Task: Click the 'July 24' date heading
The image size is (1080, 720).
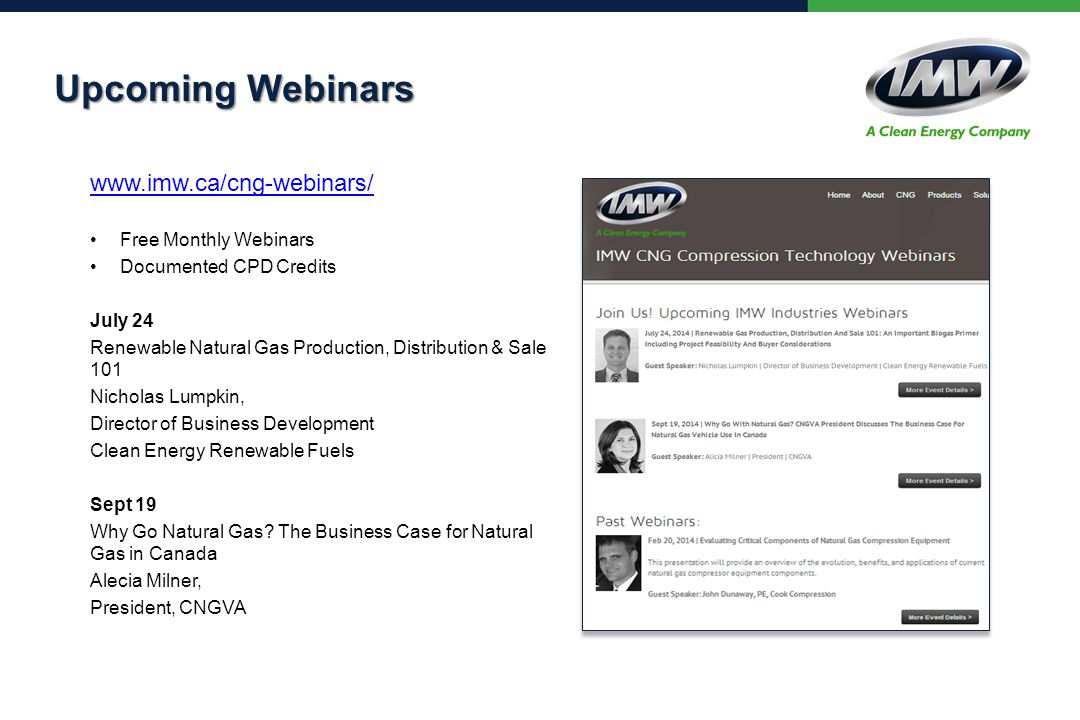Action: pyautogui.click(x=122, y=320)
